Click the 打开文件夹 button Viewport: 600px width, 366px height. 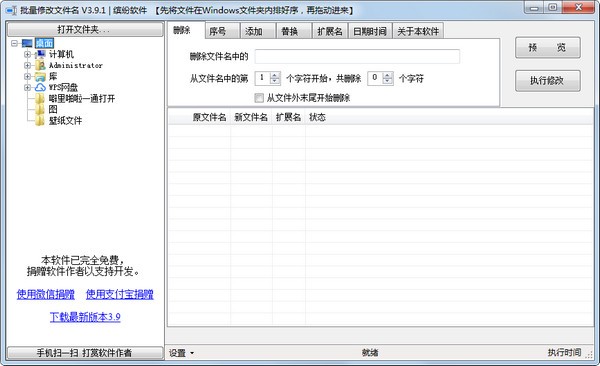(85, 29)
